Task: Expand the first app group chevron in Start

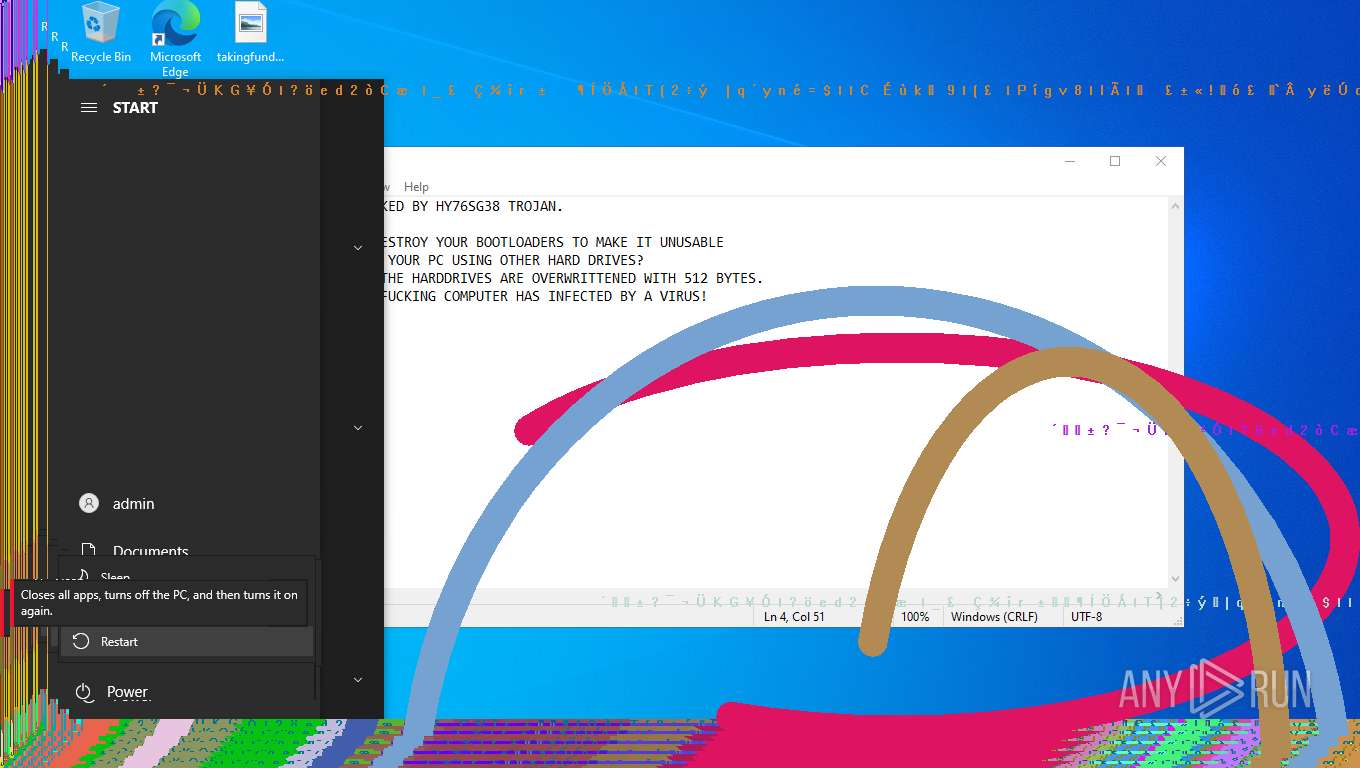Action: [358, 248]
